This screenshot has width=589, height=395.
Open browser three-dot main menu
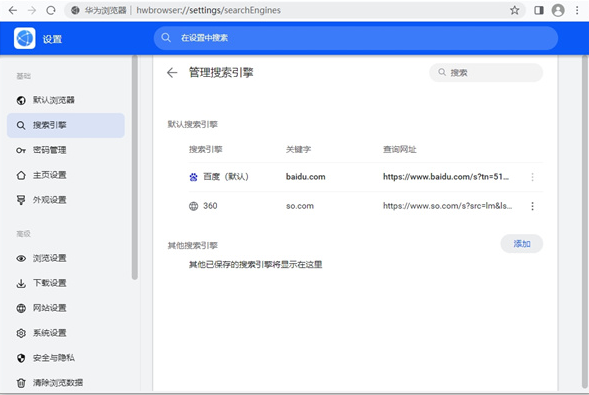[577, 10]
